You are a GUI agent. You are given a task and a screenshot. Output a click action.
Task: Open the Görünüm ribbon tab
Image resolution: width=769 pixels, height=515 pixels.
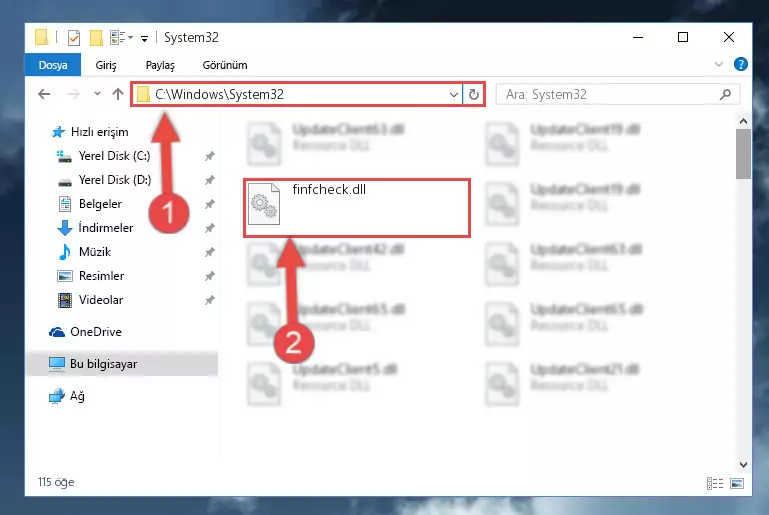tap(225, 65)
